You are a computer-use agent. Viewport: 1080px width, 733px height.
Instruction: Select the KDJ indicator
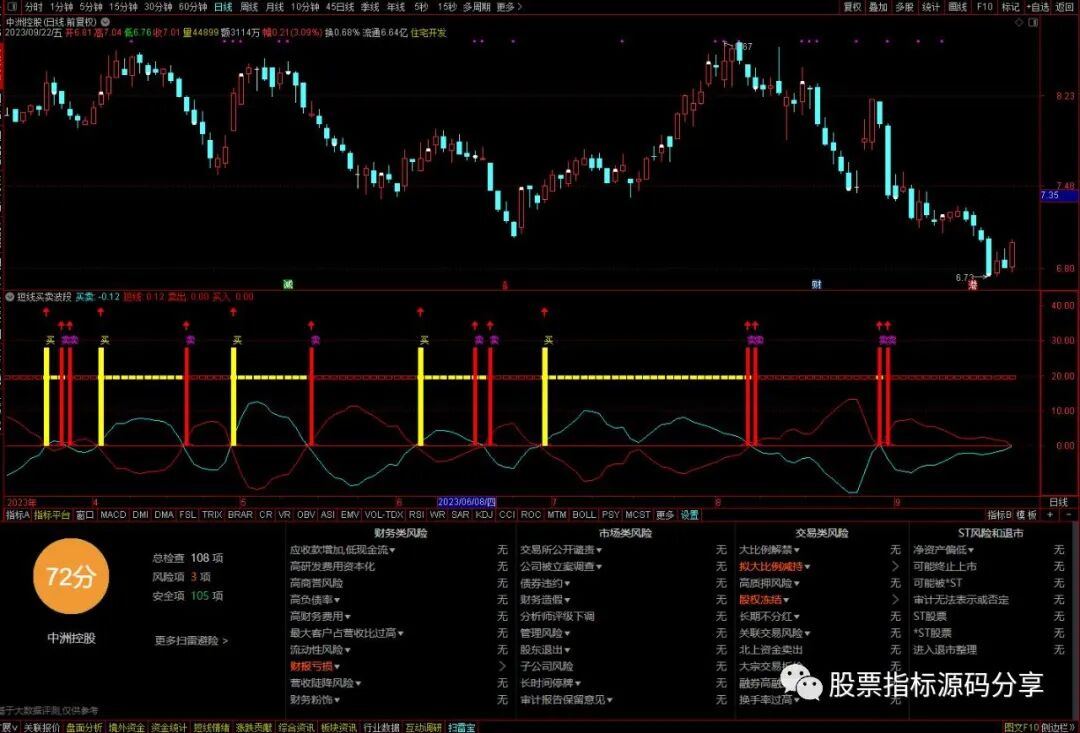tap(484, 515)
